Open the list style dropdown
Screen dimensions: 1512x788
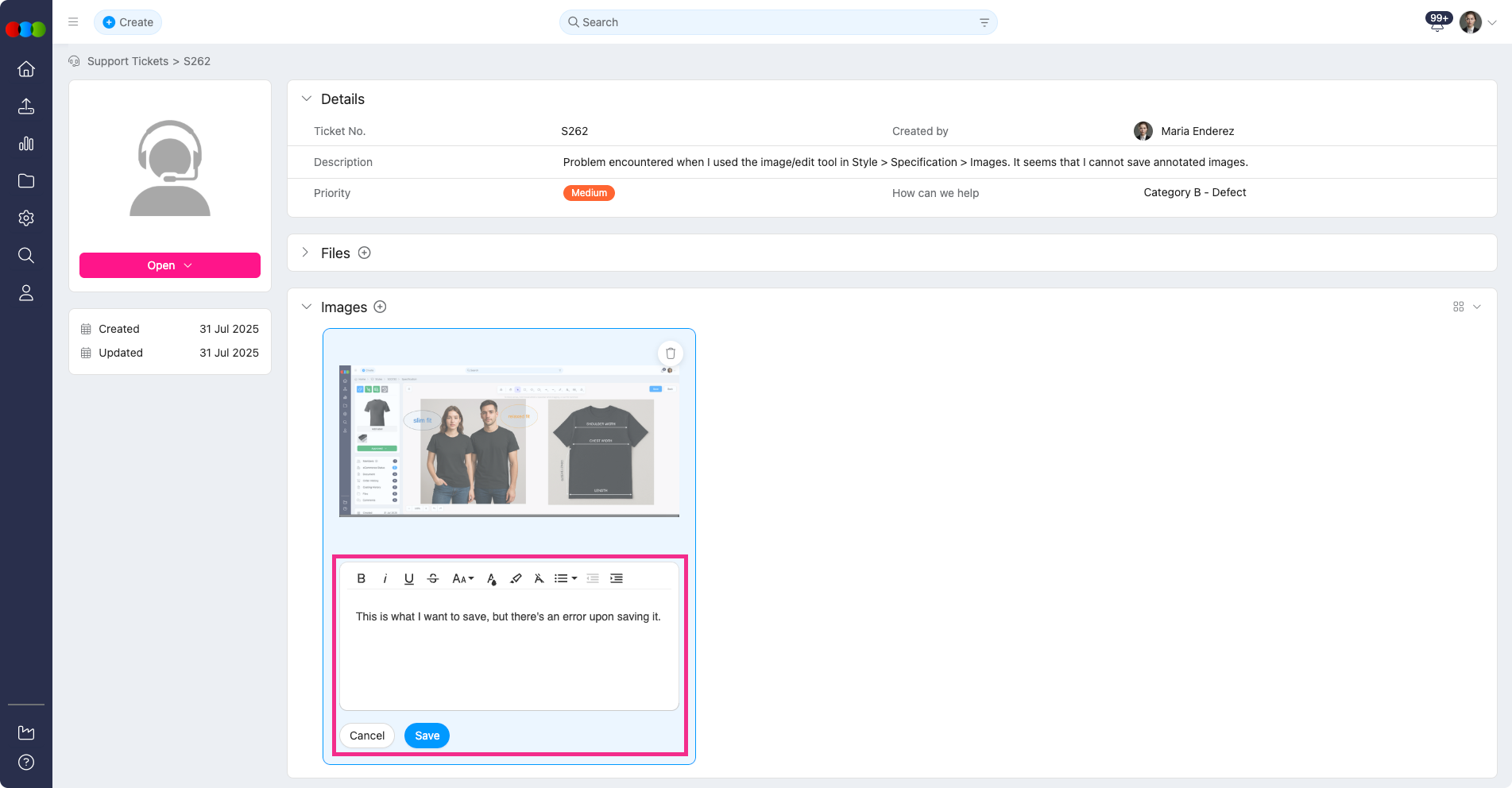click(x=565, y=578)
